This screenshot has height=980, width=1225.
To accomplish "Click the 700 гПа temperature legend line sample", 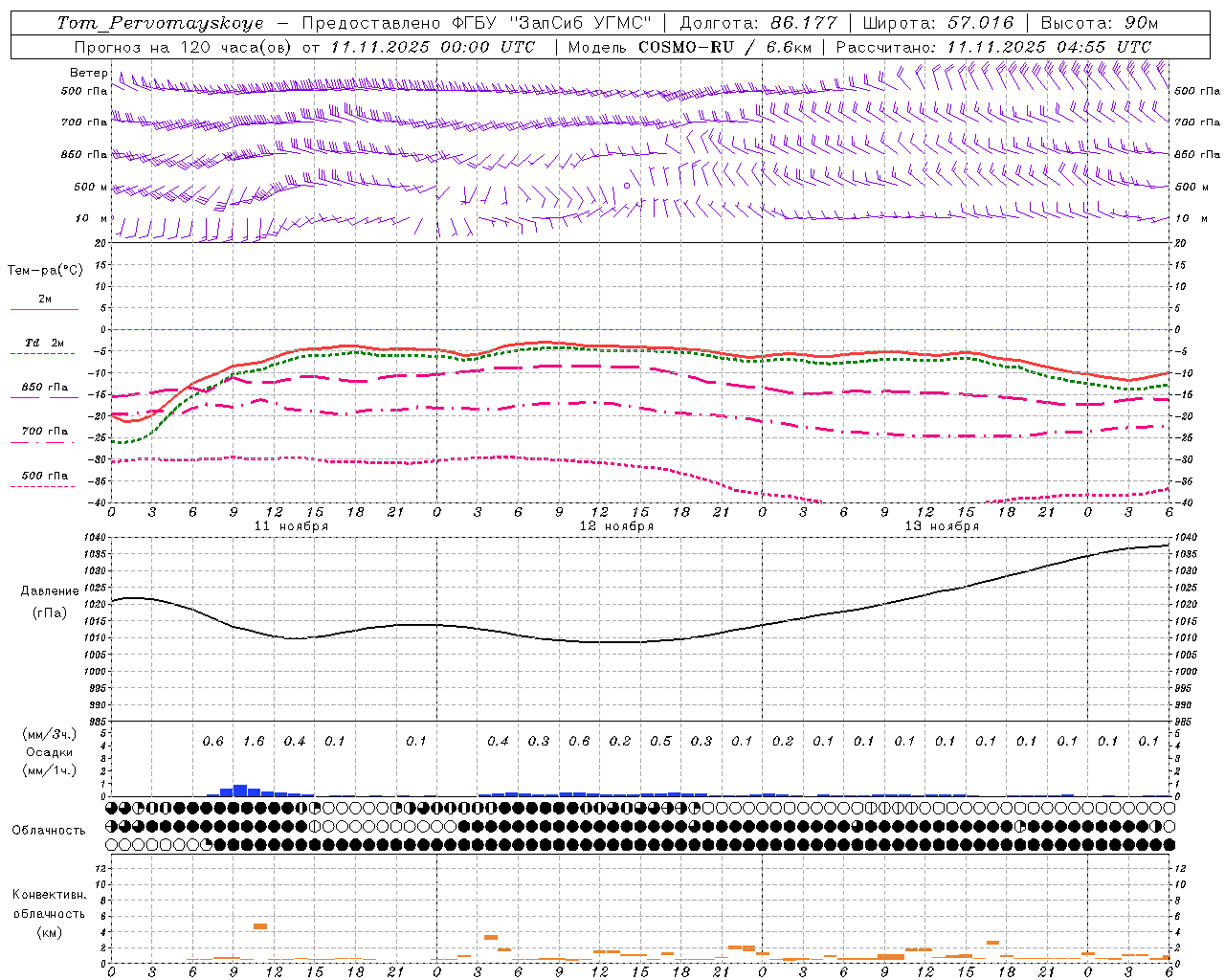I will click(x=42, y=442).
